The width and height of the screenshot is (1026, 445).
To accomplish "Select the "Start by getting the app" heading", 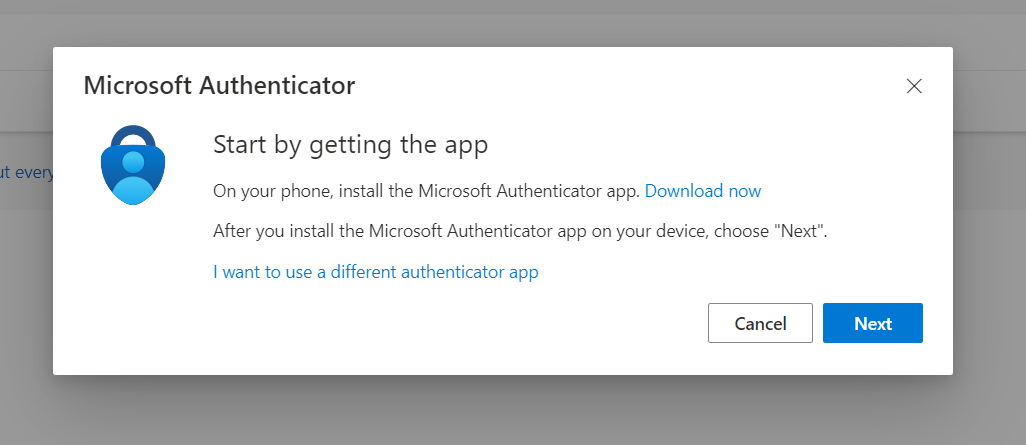I will 351,145.
